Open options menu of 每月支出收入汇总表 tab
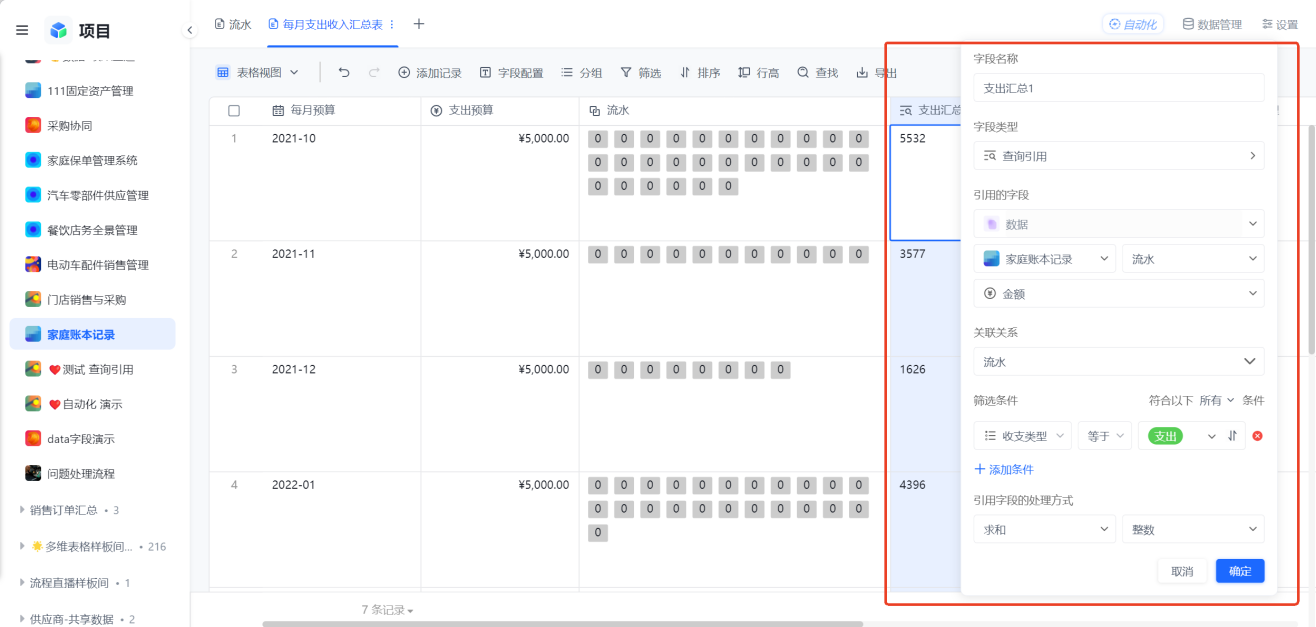Image resolution: width=1316 pixels, height=627 pixels. 391,24
